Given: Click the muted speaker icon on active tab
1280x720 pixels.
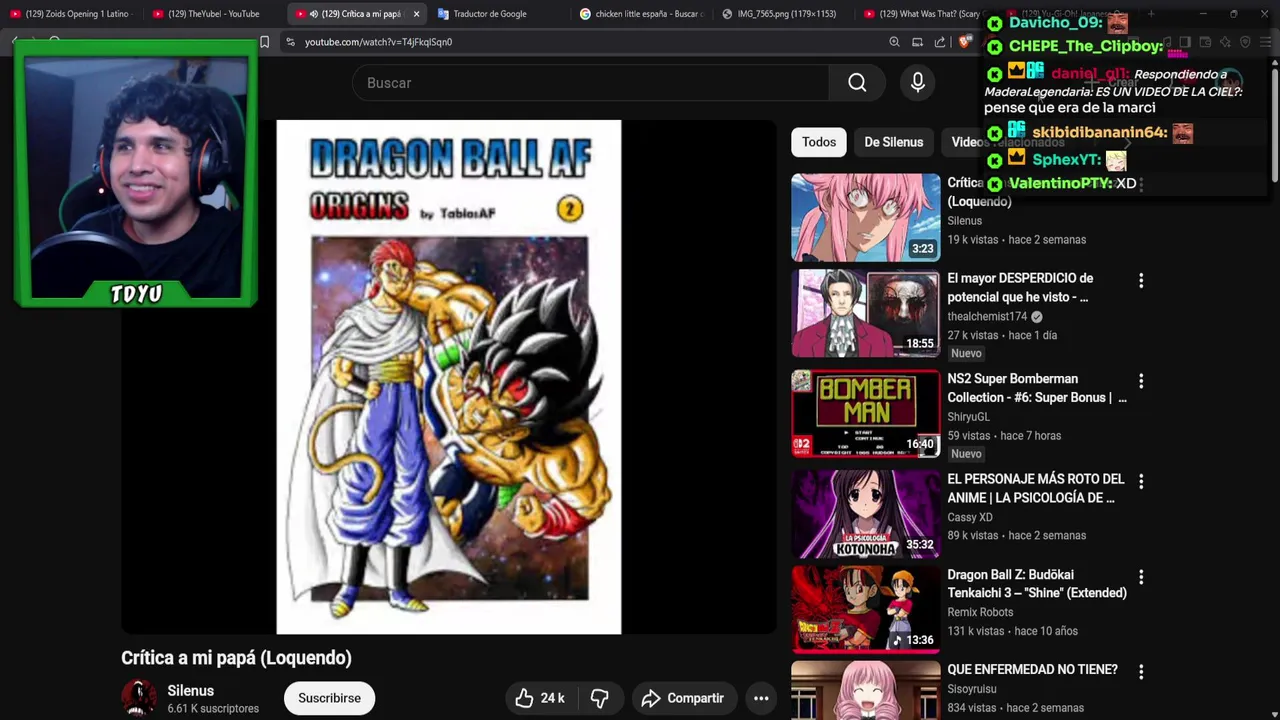Looking at the screenshot, I should pos(314,14).
